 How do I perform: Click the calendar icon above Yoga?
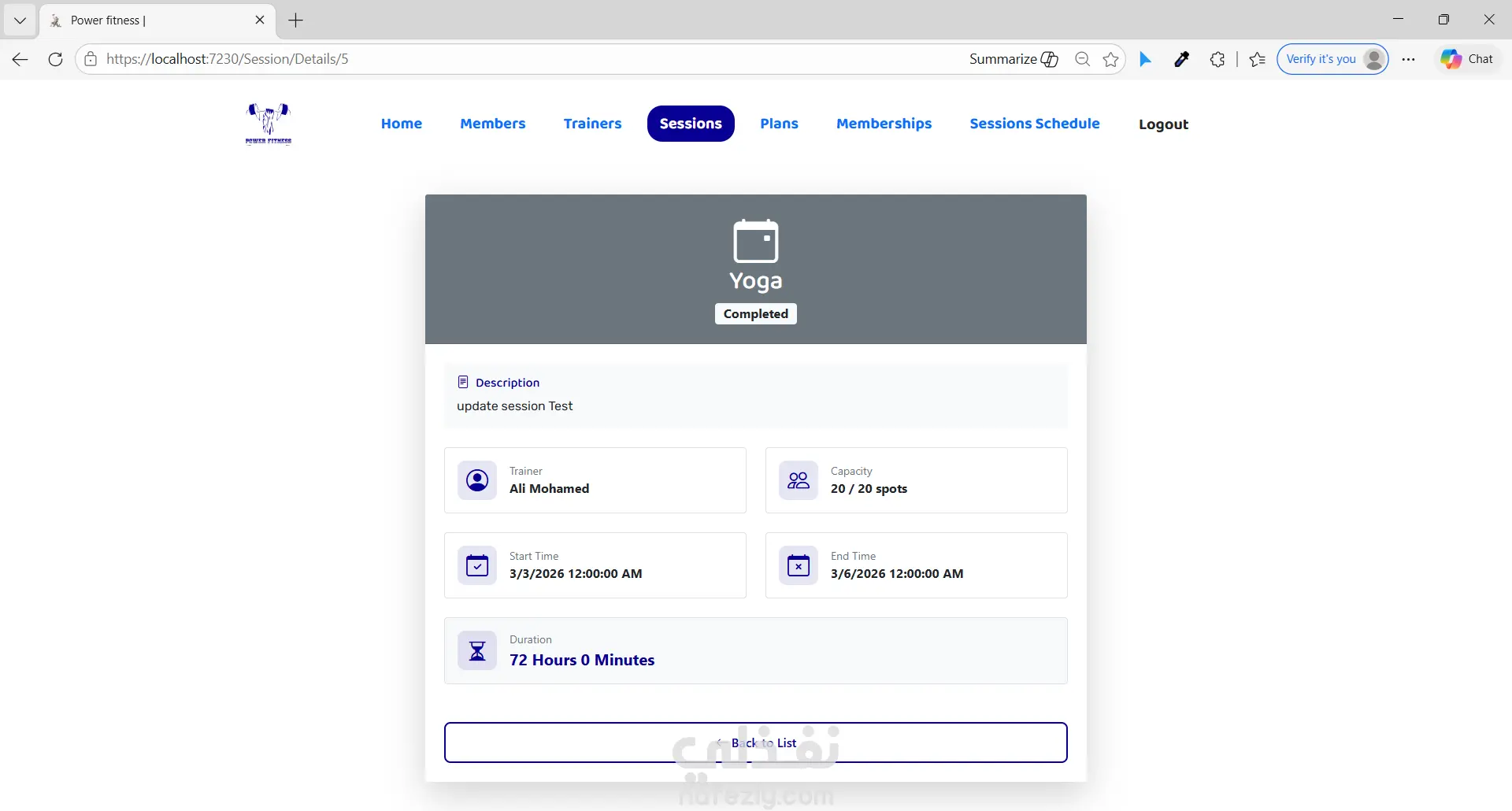(x=756, y=240)
